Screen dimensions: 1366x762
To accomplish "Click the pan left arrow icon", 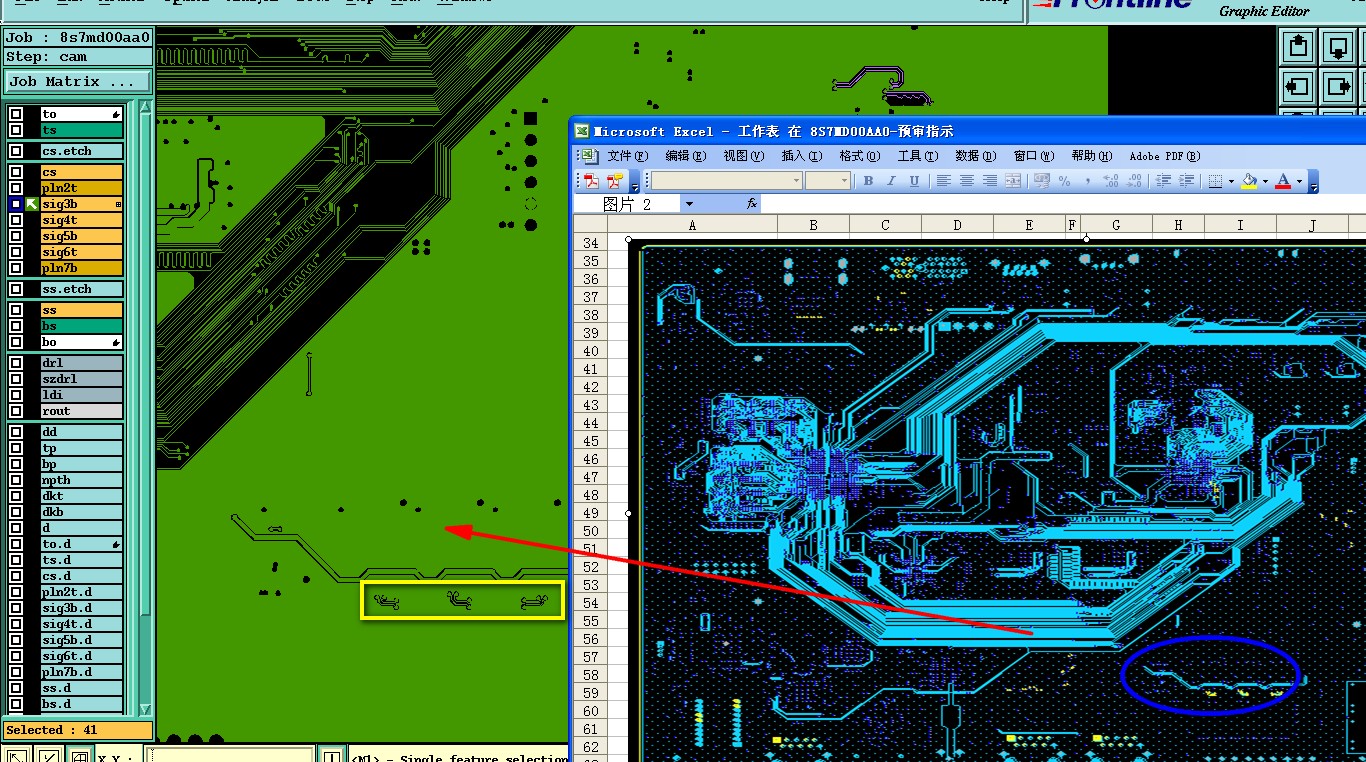I will (x=1299, y=86).
